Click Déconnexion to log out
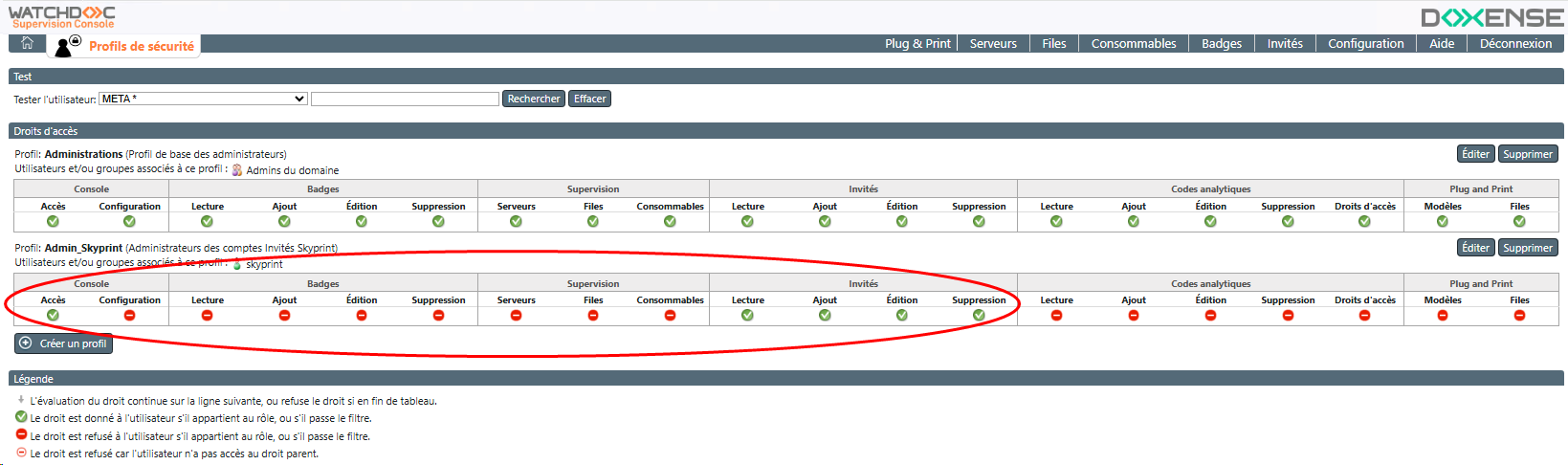Screen dimensions: 1568x465 coord(1515,44)
